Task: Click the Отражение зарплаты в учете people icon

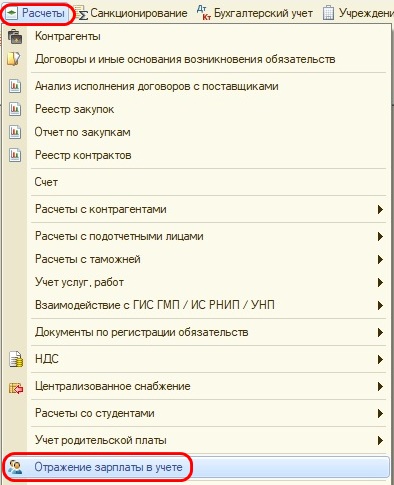Action: (15, 467)
